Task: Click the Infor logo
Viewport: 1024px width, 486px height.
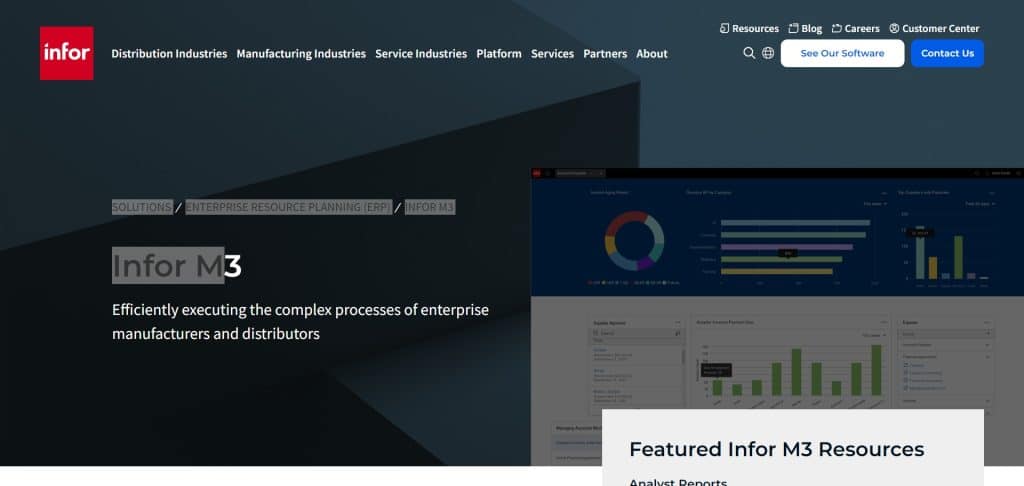Action: (67, 53)
